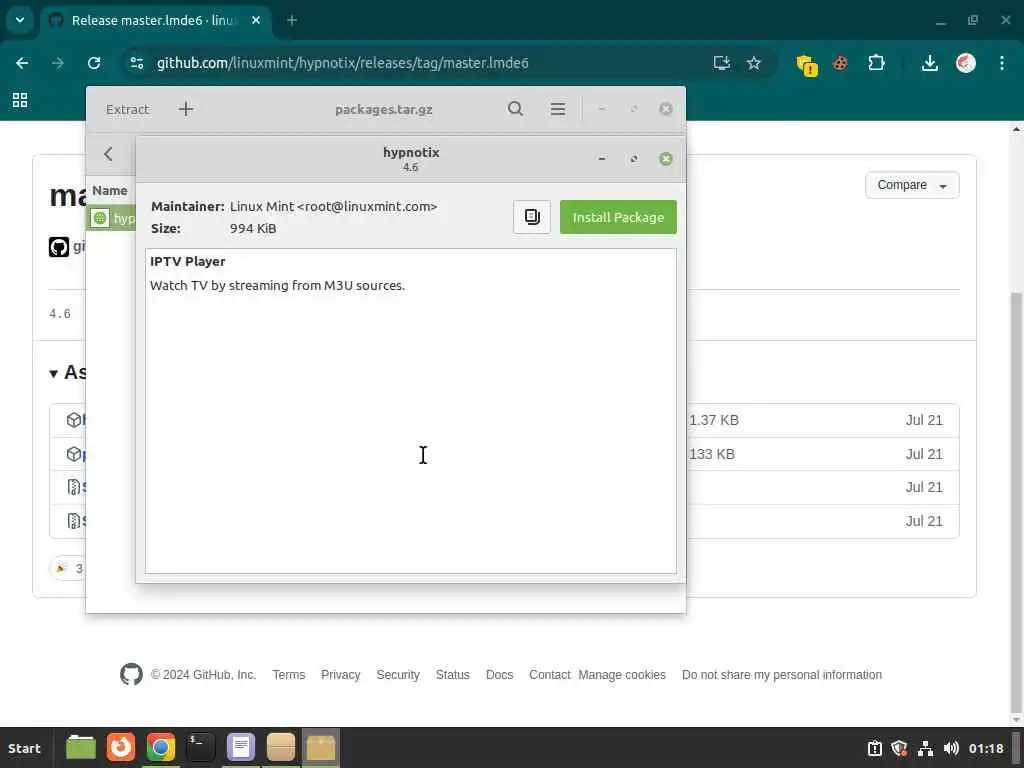Click the IPTV Player description text area
The width and height of the screenshot is (1024, 768).
pyautogui.click(x=411, y=411)
